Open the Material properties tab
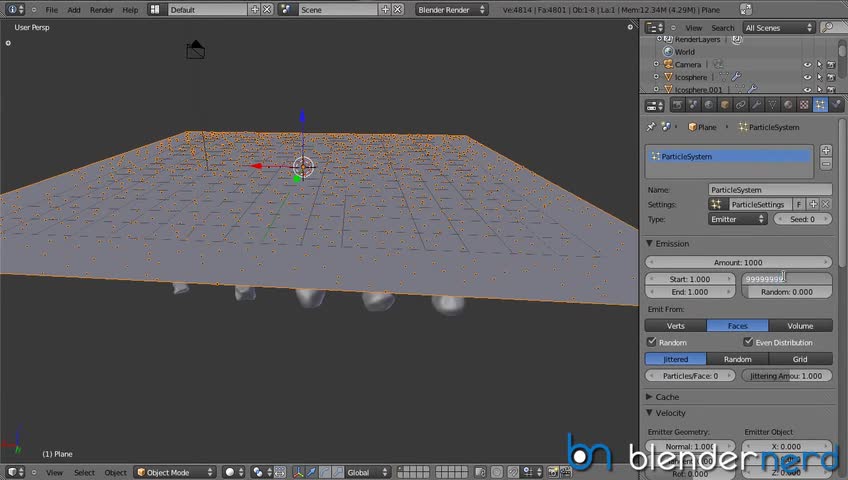848x480 pixels. point(788,105)
